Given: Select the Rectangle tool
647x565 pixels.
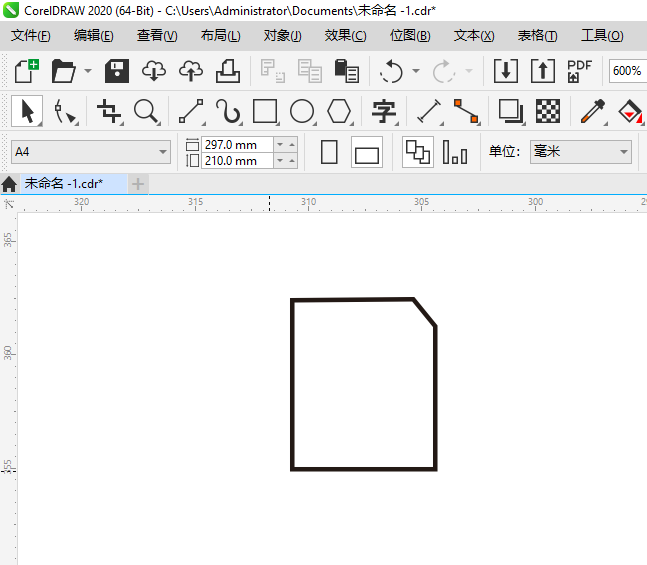Looking at the screenshot, I should point(265,111).
